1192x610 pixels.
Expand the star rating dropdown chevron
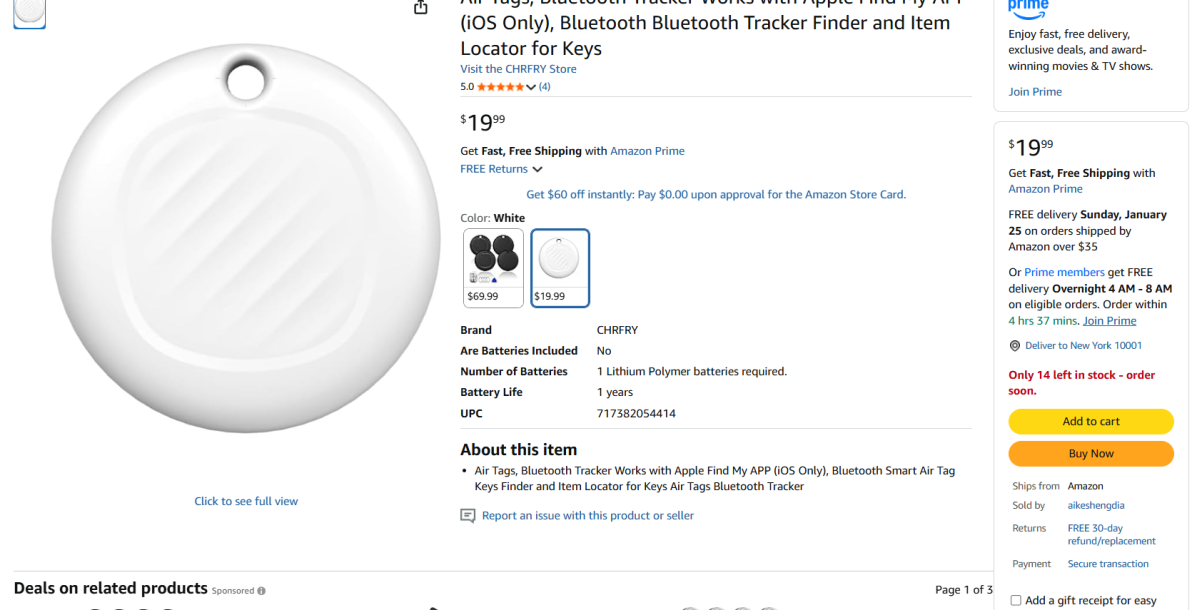pyautogui.click(x=531, y=88)
